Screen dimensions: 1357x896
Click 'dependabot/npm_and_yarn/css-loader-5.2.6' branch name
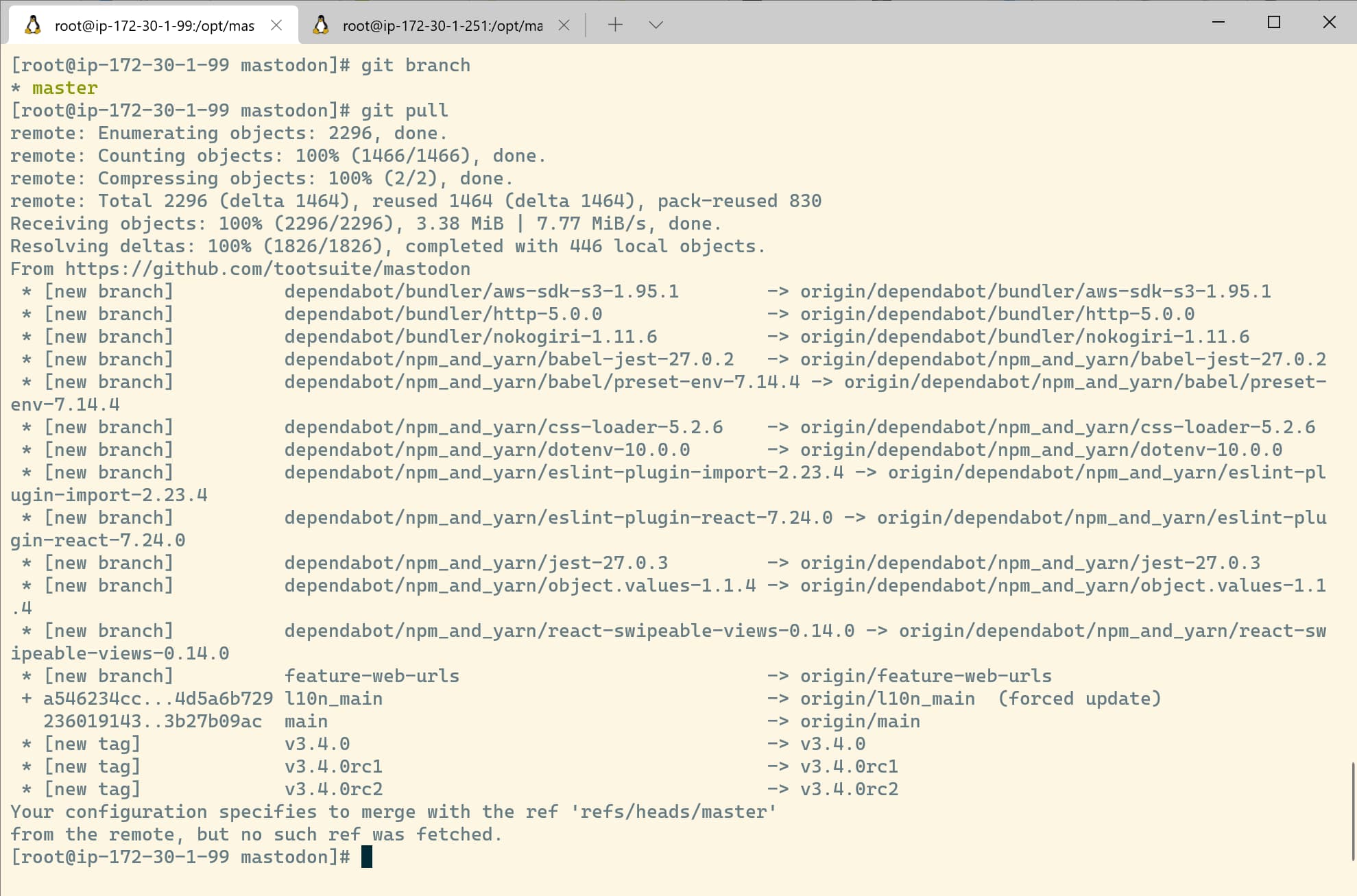coord(503,427)
